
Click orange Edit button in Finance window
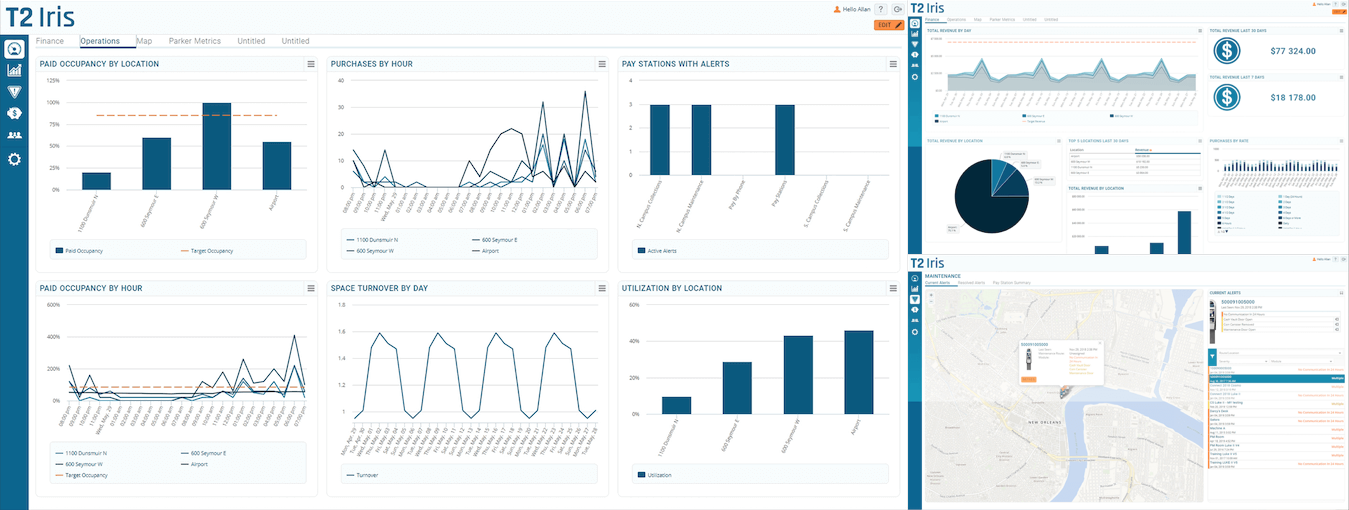click(x=1339, y=12)
